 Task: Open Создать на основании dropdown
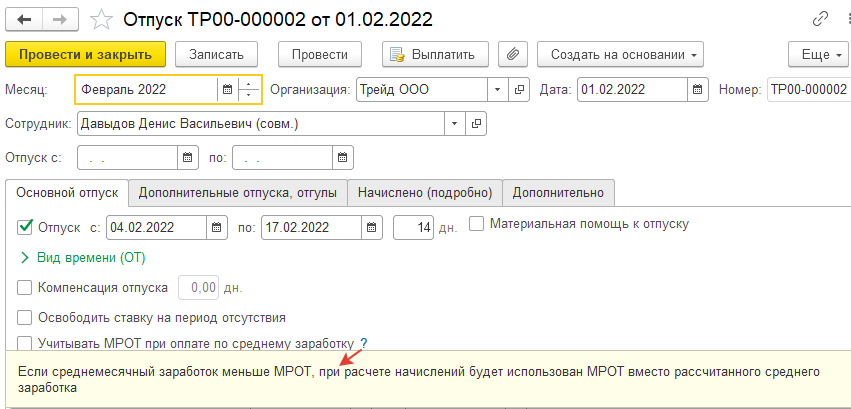620,54
